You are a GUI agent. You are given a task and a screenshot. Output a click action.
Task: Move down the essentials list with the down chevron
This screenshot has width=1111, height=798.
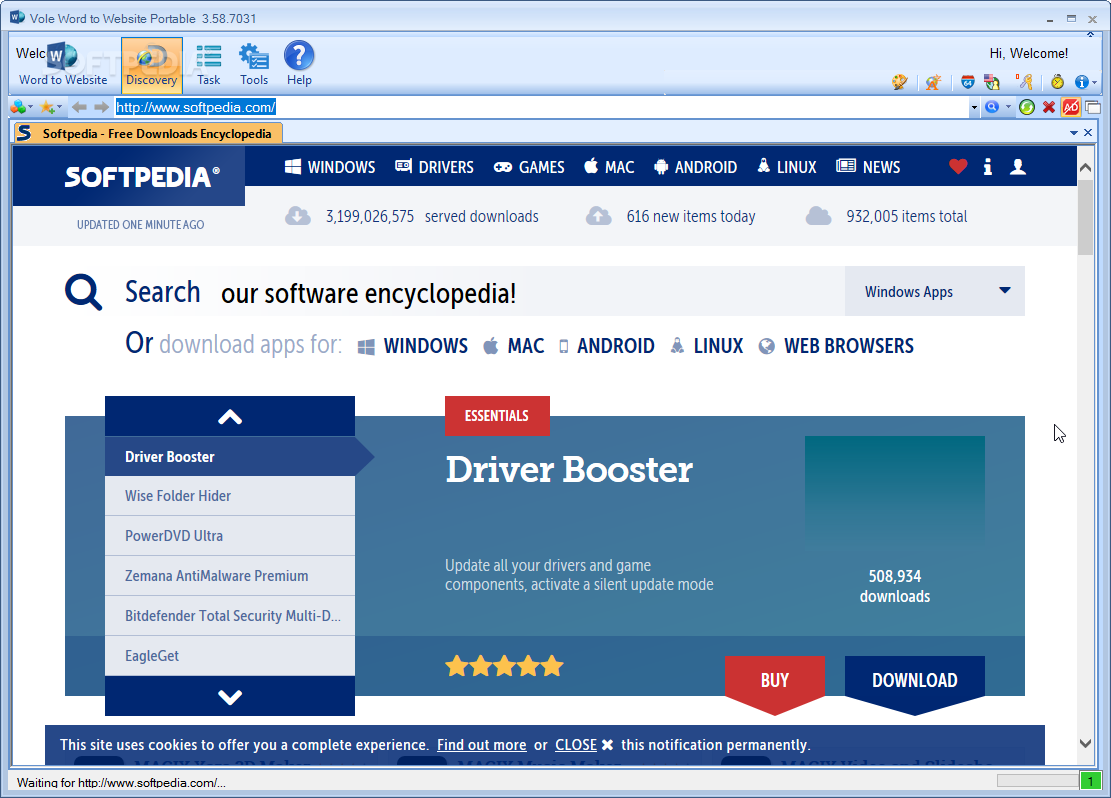230,697
